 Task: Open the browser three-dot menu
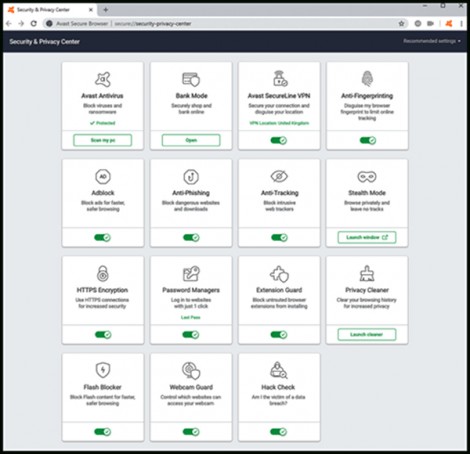[x=461, y=23]
